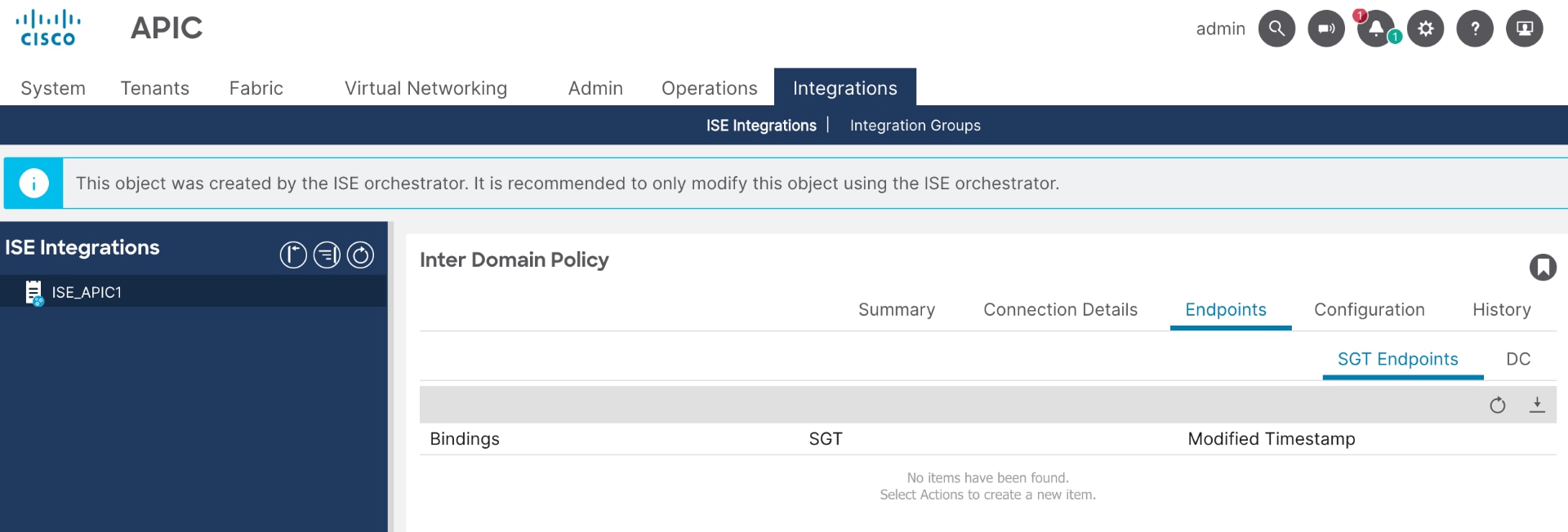Screen dimensions: 1568x532
Task: Open the search magnifier icon
Action: pyautogui.click(x=1276, y=29)
